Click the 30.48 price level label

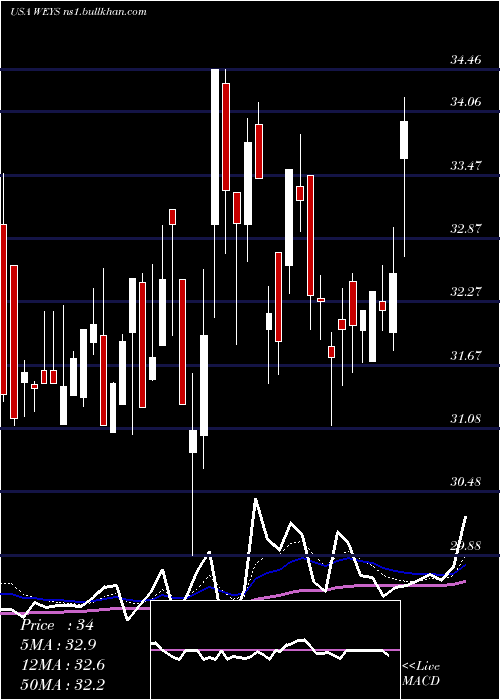(x=466, y=482)
